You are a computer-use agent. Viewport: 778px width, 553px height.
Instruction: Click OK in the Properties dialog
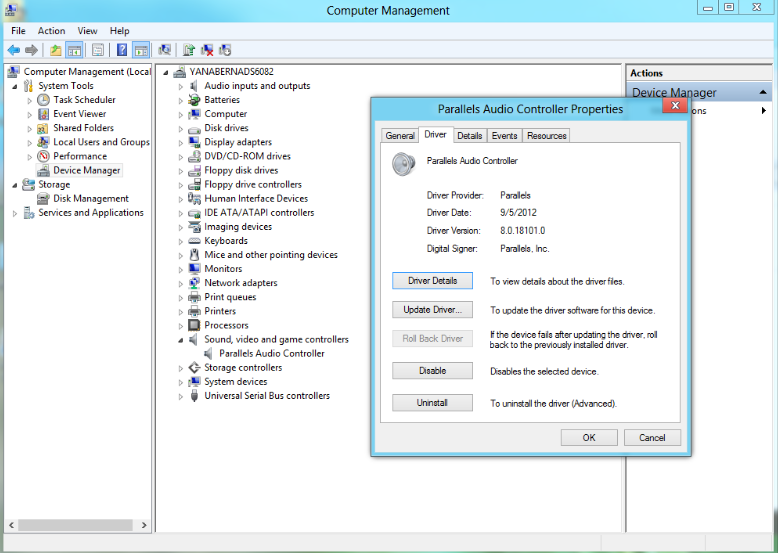589,437
